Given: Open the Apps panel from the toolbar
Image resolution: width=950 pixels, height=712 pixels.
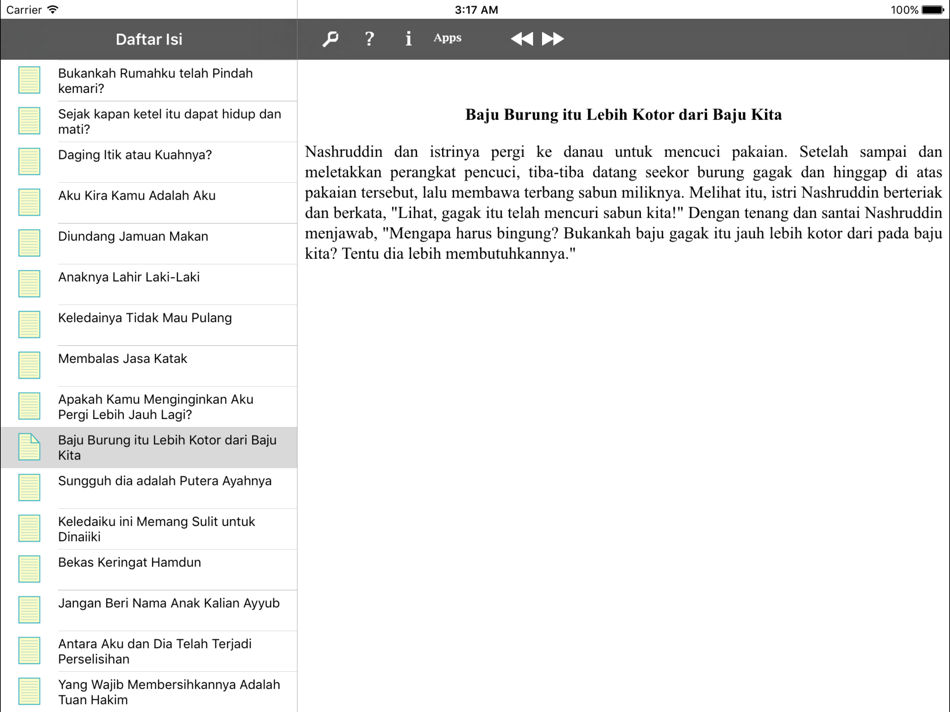Looking at the screenshot, I should (447, 38).
